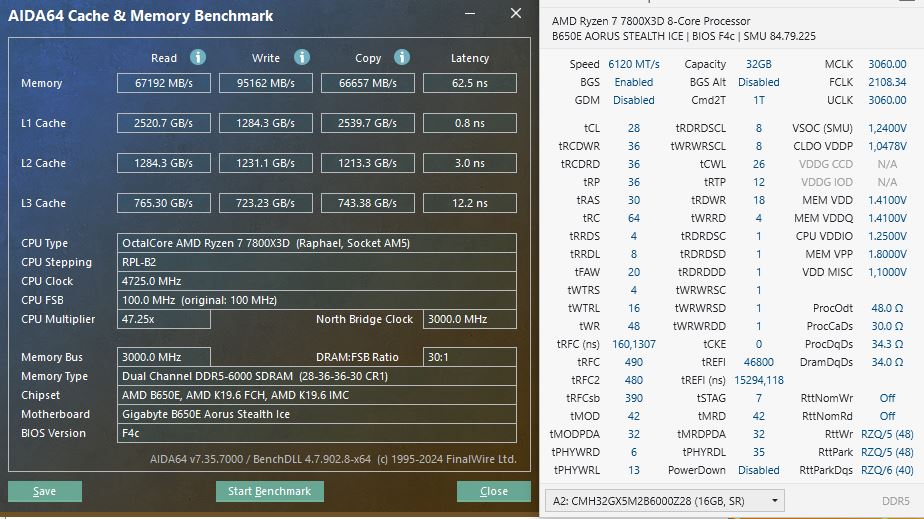Click Memory Read value 67192 MB/s
924x519 pixels.
pos(164,83)
